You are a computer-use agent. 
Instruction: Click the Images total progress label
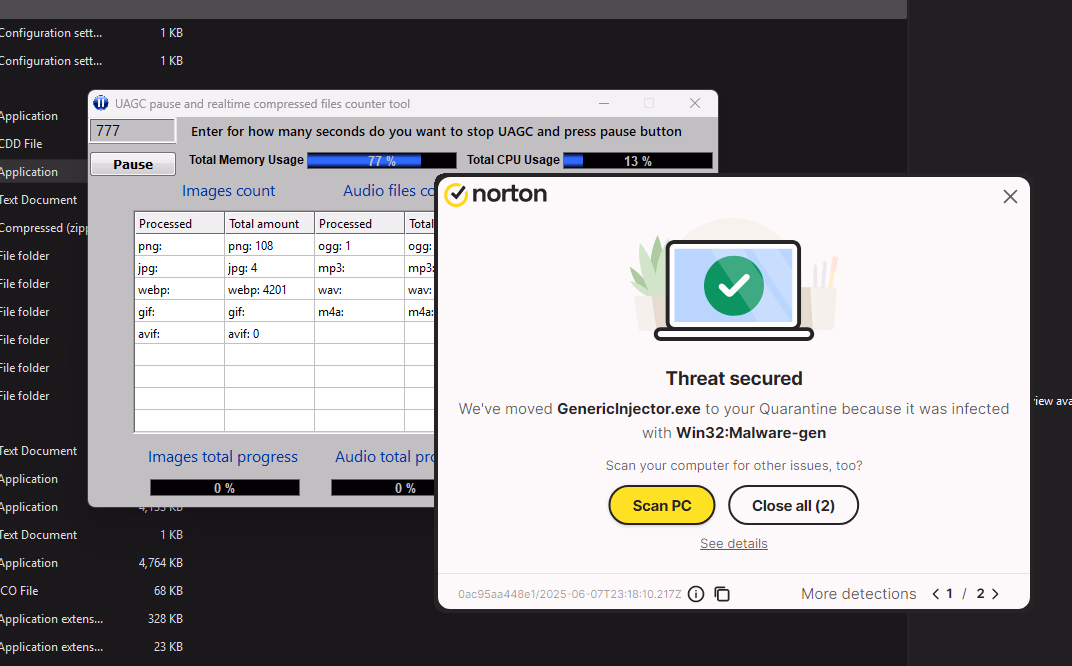point(223,457)
